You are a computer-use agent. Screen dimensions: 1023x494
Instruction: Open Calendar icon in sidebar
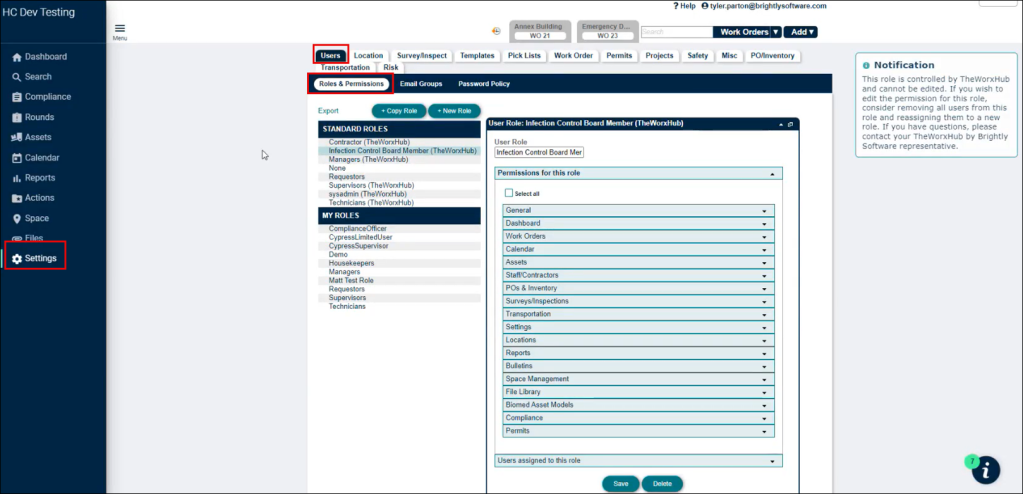tap(17, 158)
